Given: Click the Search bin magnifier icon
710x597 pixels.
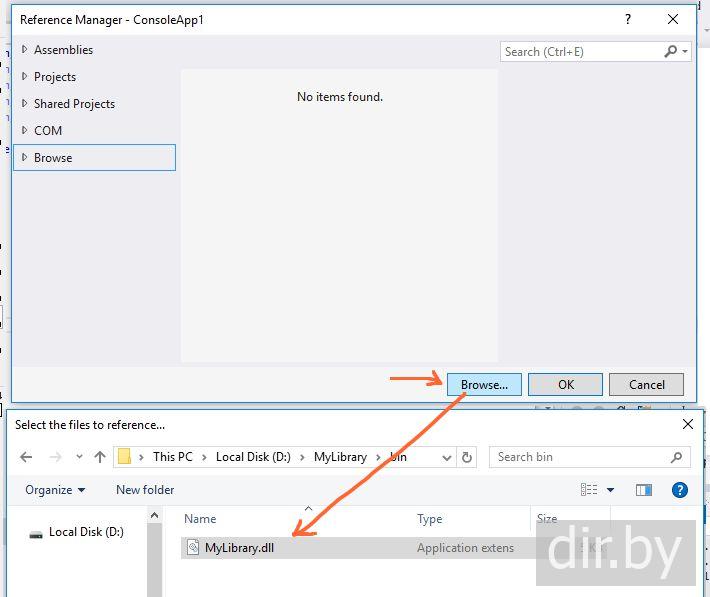Looking at the screenshot, I should (x=677, y=457).
